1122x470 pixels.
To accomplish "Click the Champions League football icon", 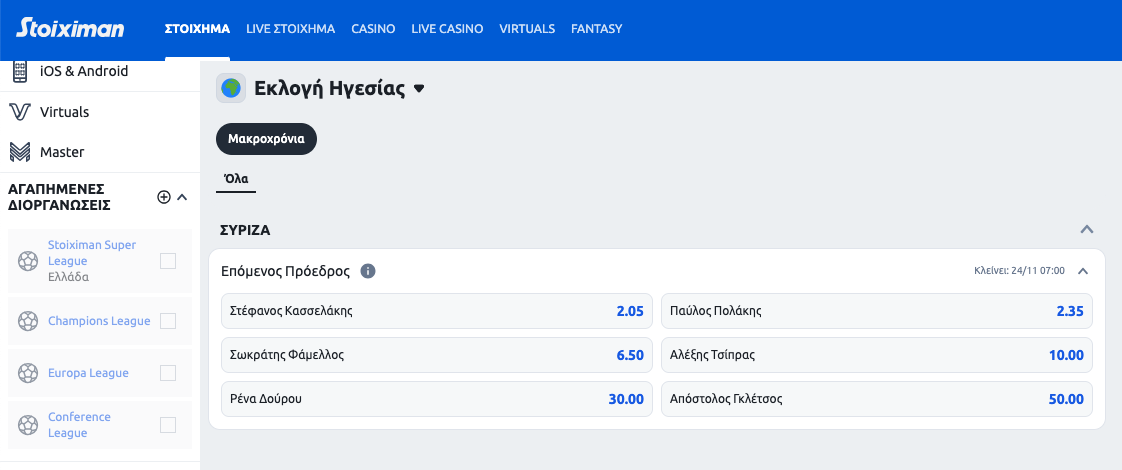I will [x=28, y=321].
